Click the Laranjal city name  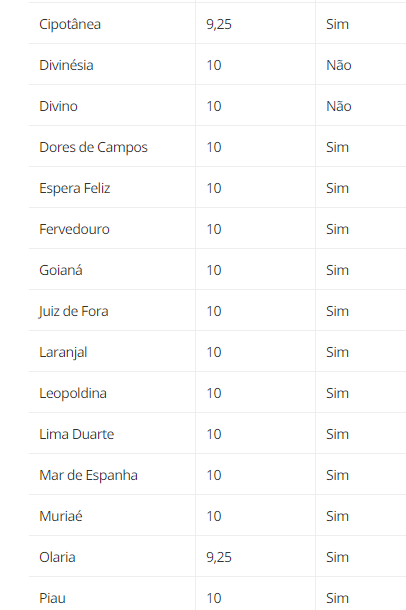click(x=63, y=352)
